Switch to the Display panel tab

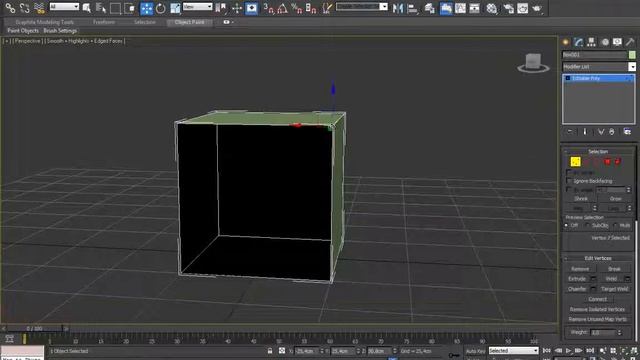617,42
